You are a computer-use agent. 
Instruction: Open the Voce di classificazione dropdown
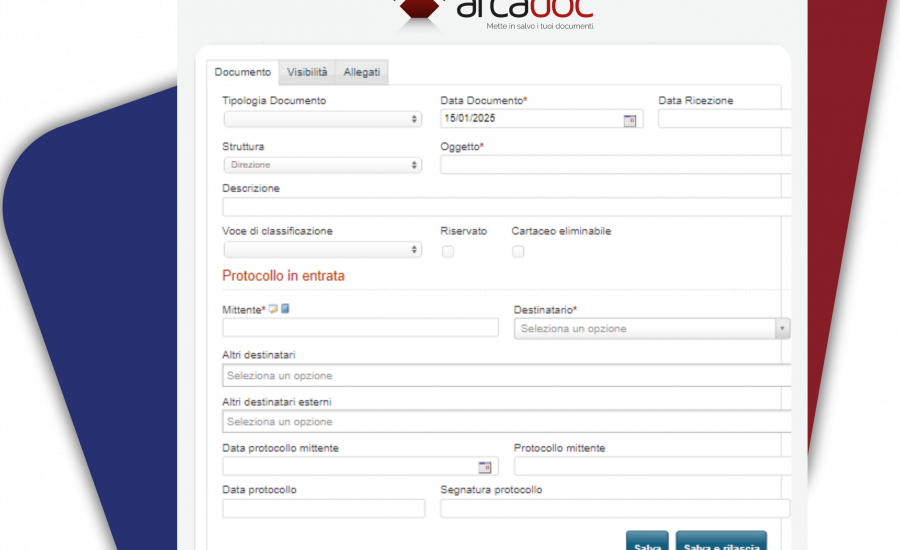[323, 249]
